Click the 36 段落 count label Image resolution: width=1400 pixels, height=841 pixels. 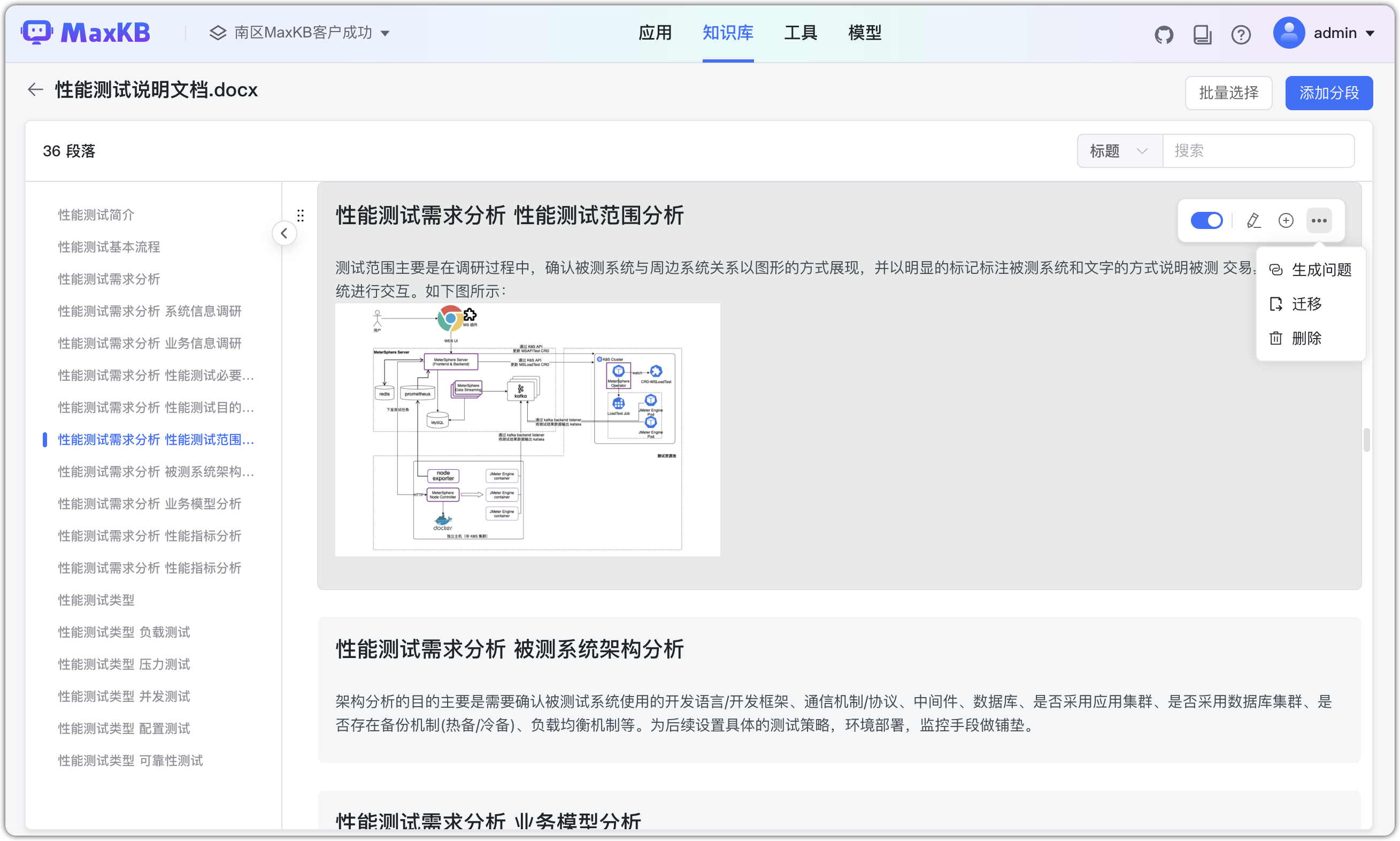point(69,151)
